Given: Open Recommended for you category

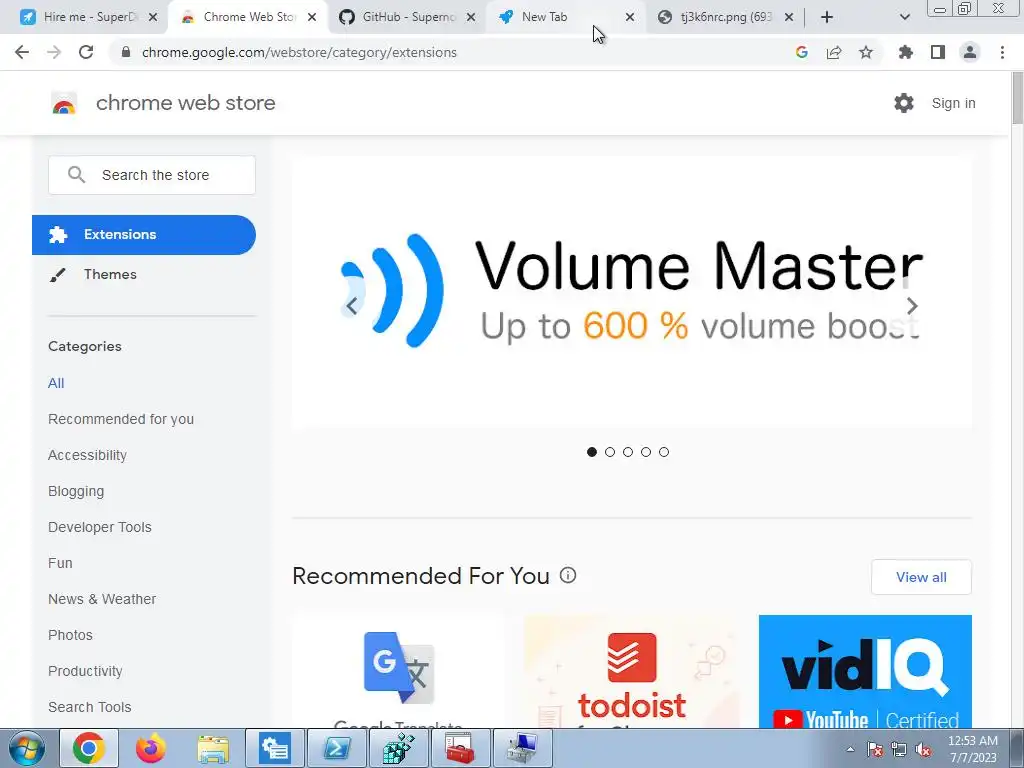Looking at the screenshot, I should tap(121, 419).
